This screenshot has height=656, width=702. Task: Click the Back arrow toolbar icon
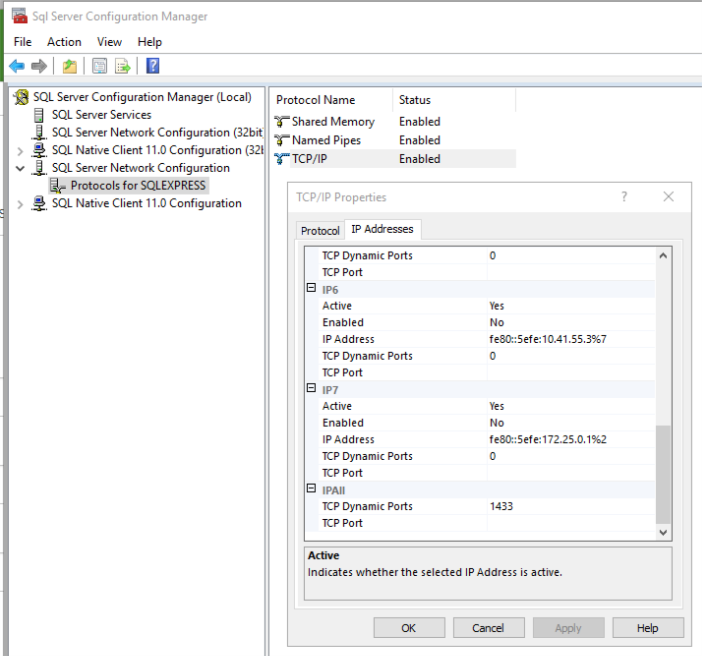coord(17,66)
